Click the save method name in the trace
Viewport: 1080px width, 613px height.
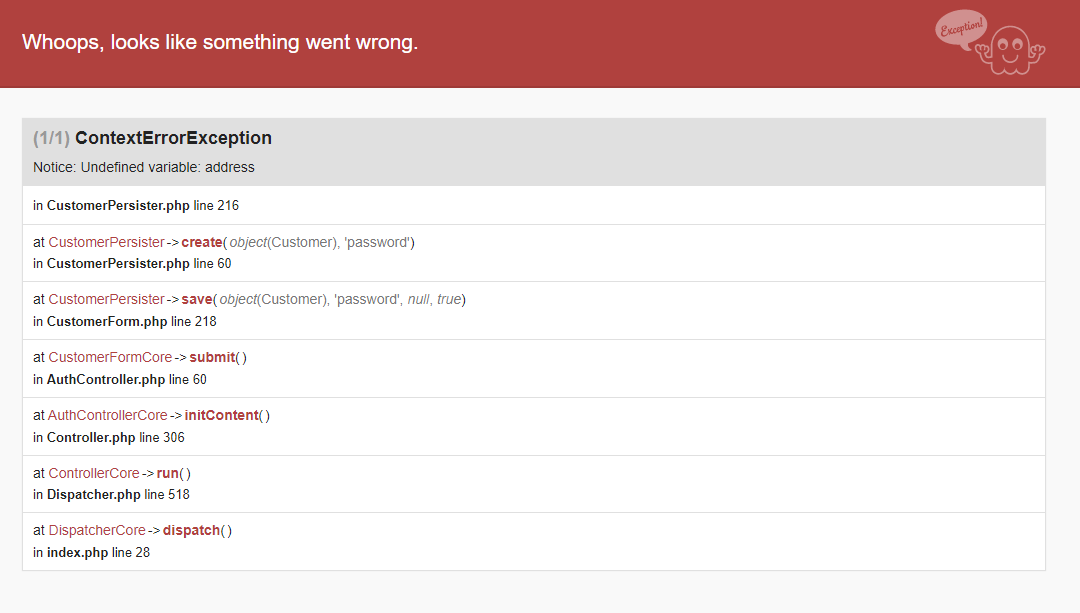pos(197,299)
